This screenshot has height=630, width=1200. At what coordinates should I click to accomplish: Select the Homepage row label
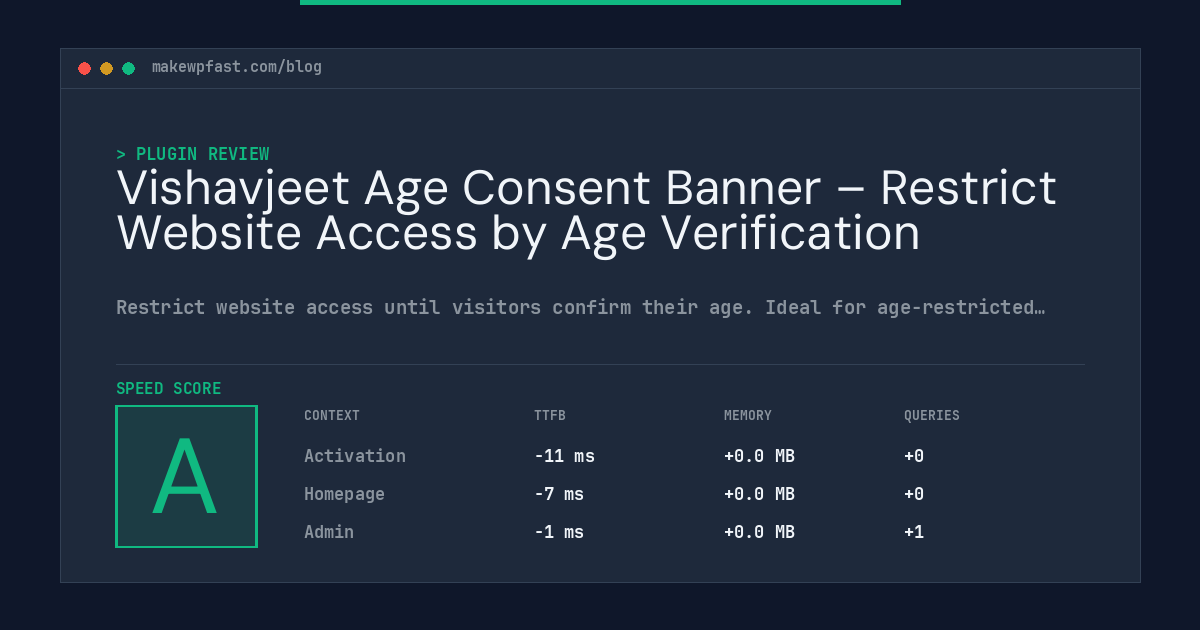[344, 494]
